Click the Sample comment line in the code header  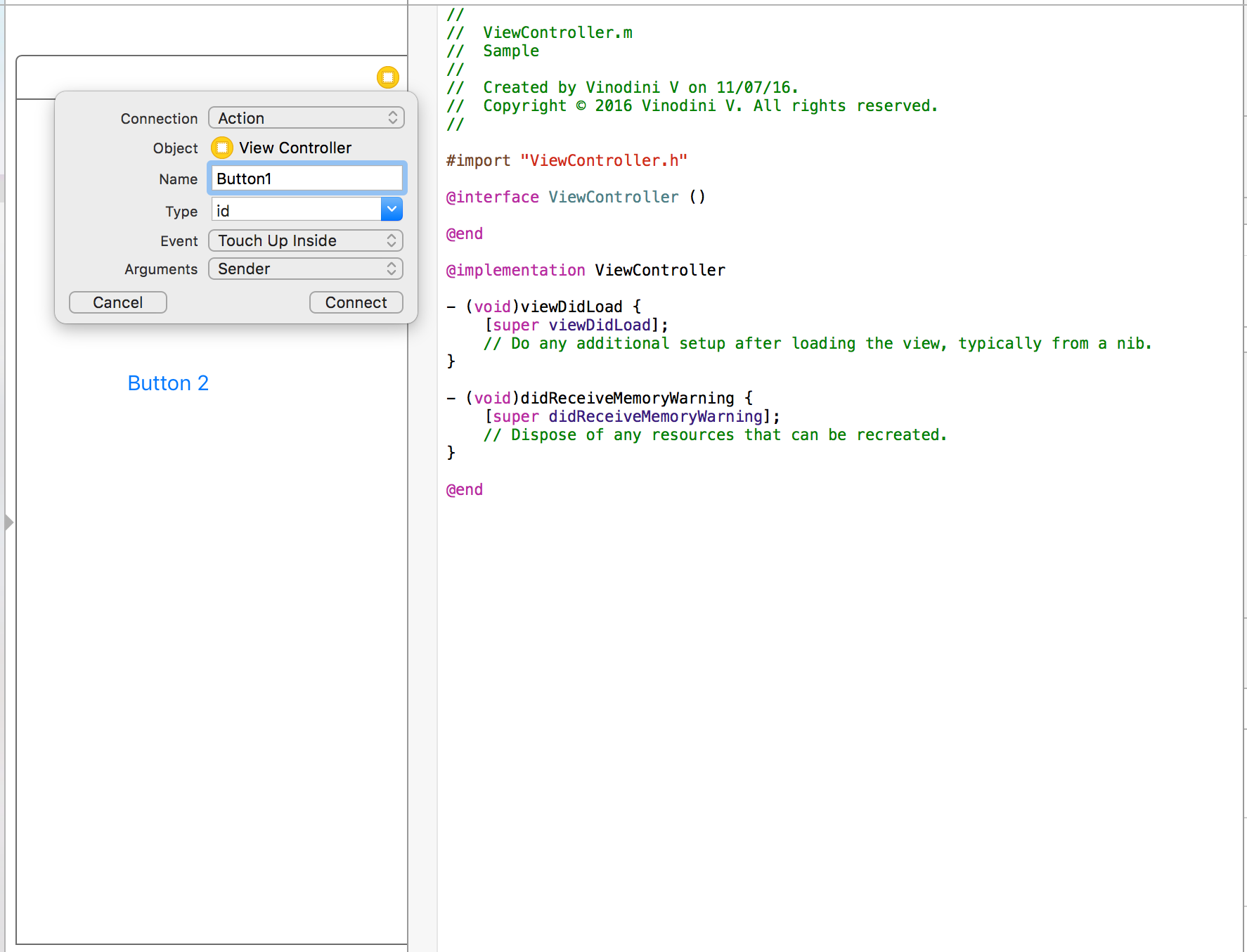click(x=510, y=51)
